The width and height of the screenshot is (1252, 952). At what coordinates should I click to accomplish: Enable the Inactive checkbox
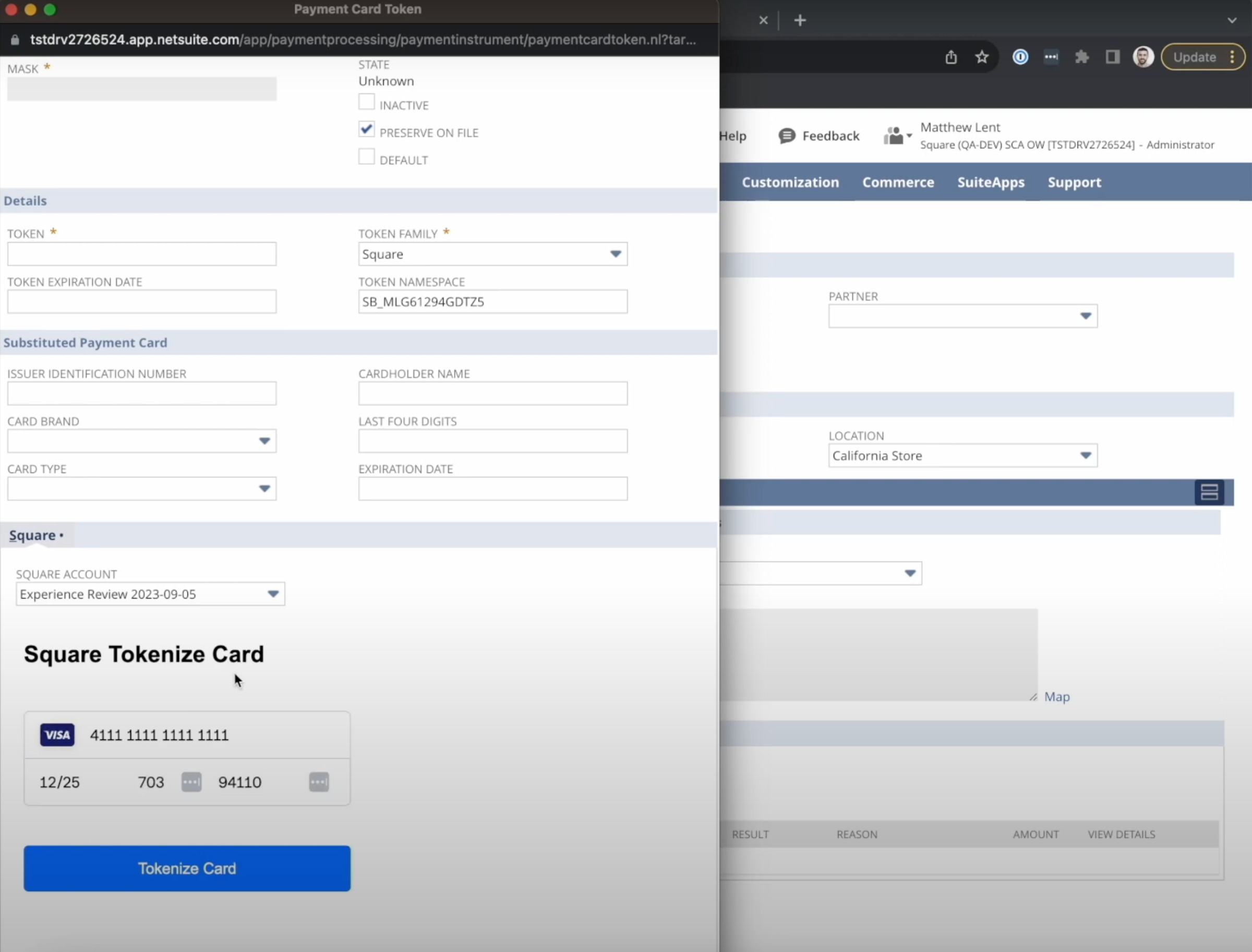[x=367, y=103]
